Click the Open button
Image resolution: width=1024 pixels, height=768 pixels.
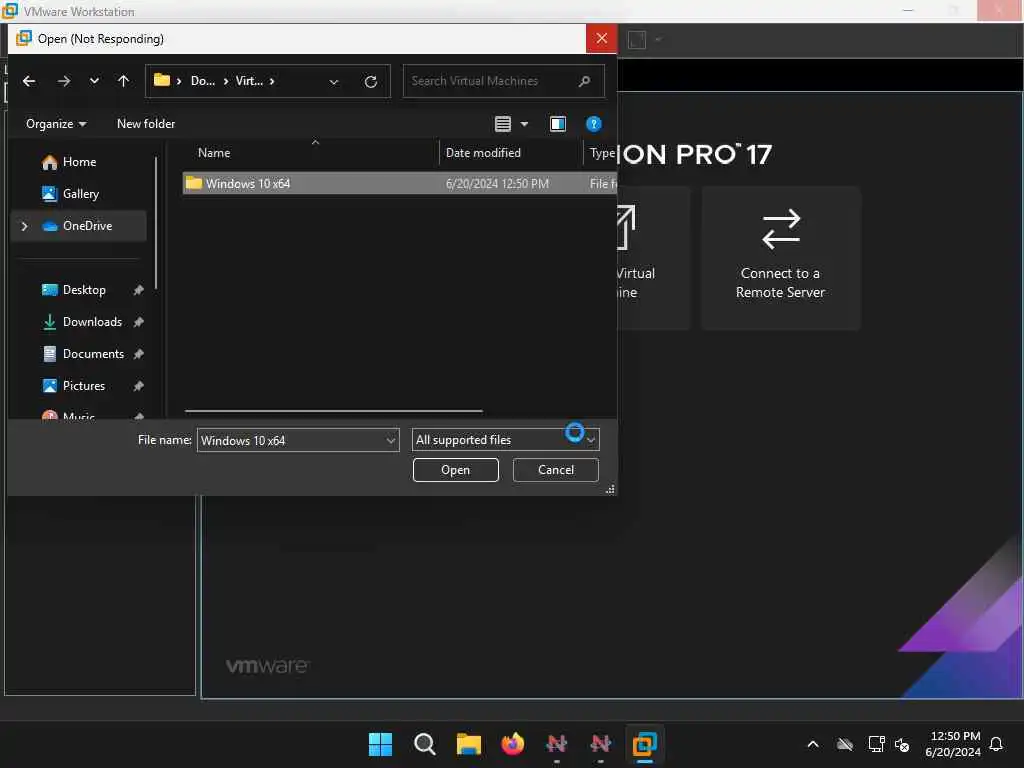[x=455, y=470]
